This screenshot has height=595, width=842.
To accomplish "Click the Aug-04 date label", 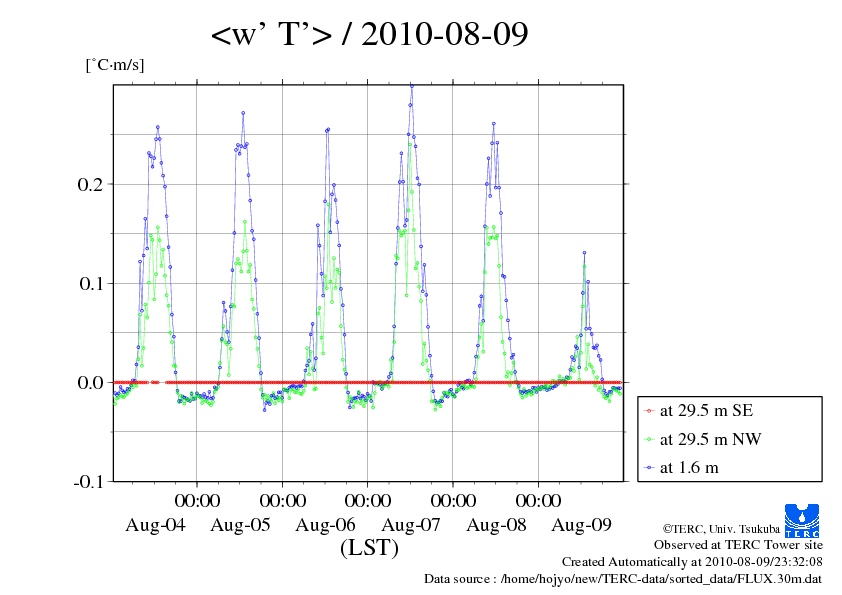I will tap(155, 525).
